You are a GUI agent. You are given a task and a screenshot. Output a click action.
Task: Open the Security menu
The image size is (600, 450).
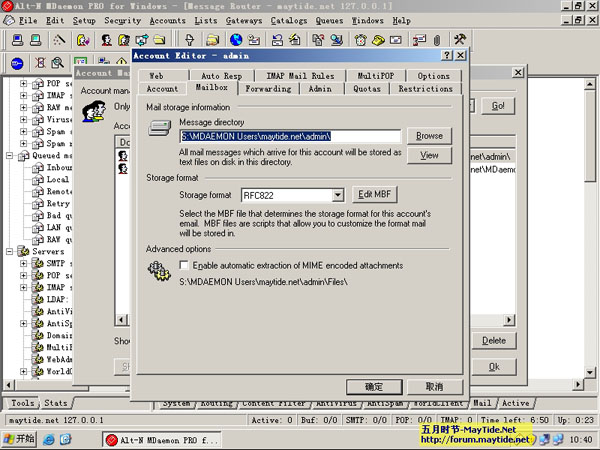[122, 20]
